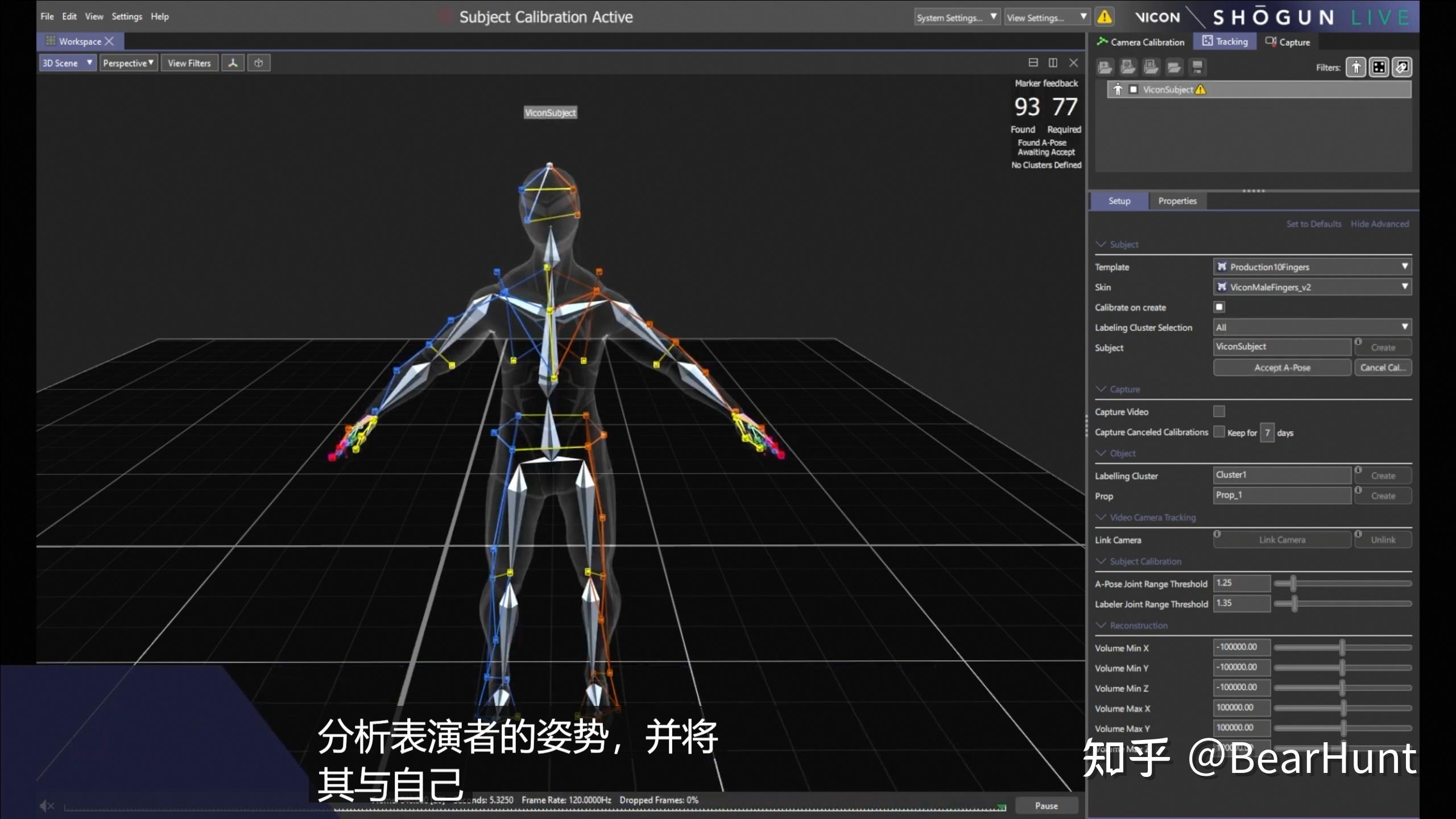Image resolution: width=1456 pixels, height=819 pixels.
Task: Split the workspace view vertically
Action: (x=1053, y=63)
